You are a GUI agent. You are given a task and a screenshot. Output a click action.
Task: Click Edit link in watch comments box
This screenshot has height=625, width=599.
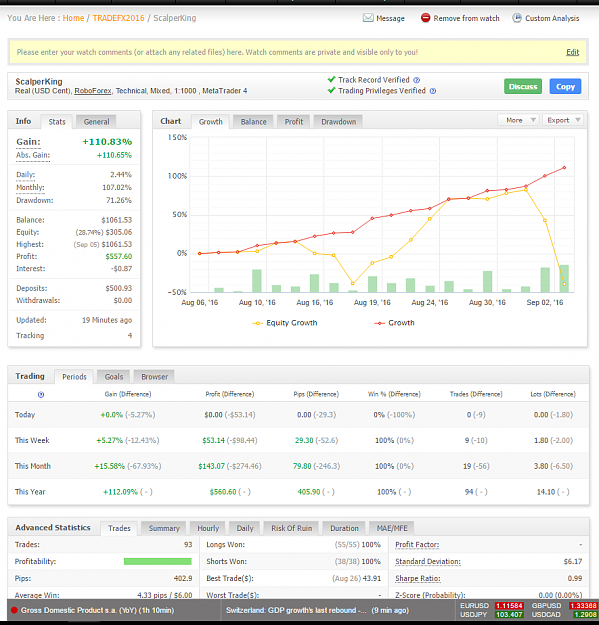click(573, 52)
